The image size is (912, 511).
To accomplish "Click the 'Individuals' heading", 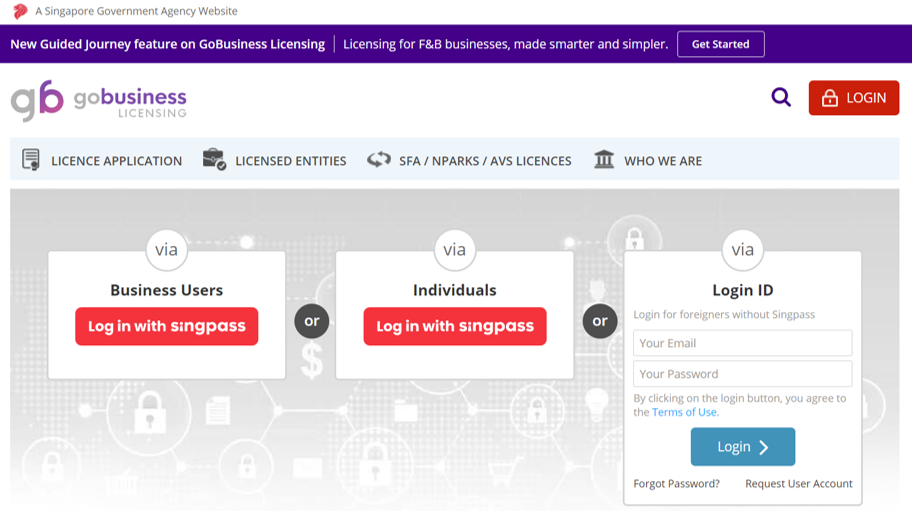I will click(x=455, y=290).
